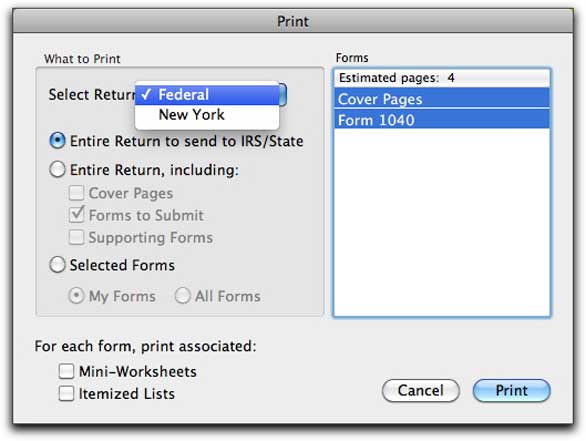Select Form 1040 in the Forms list
This screenshot has height=441, width=586.
pyautogui.click(x=442, y=119)
